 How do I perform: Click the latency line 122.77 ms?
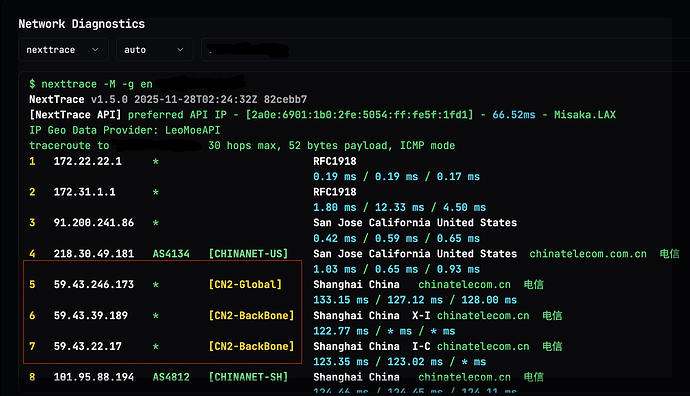(384, 331)
